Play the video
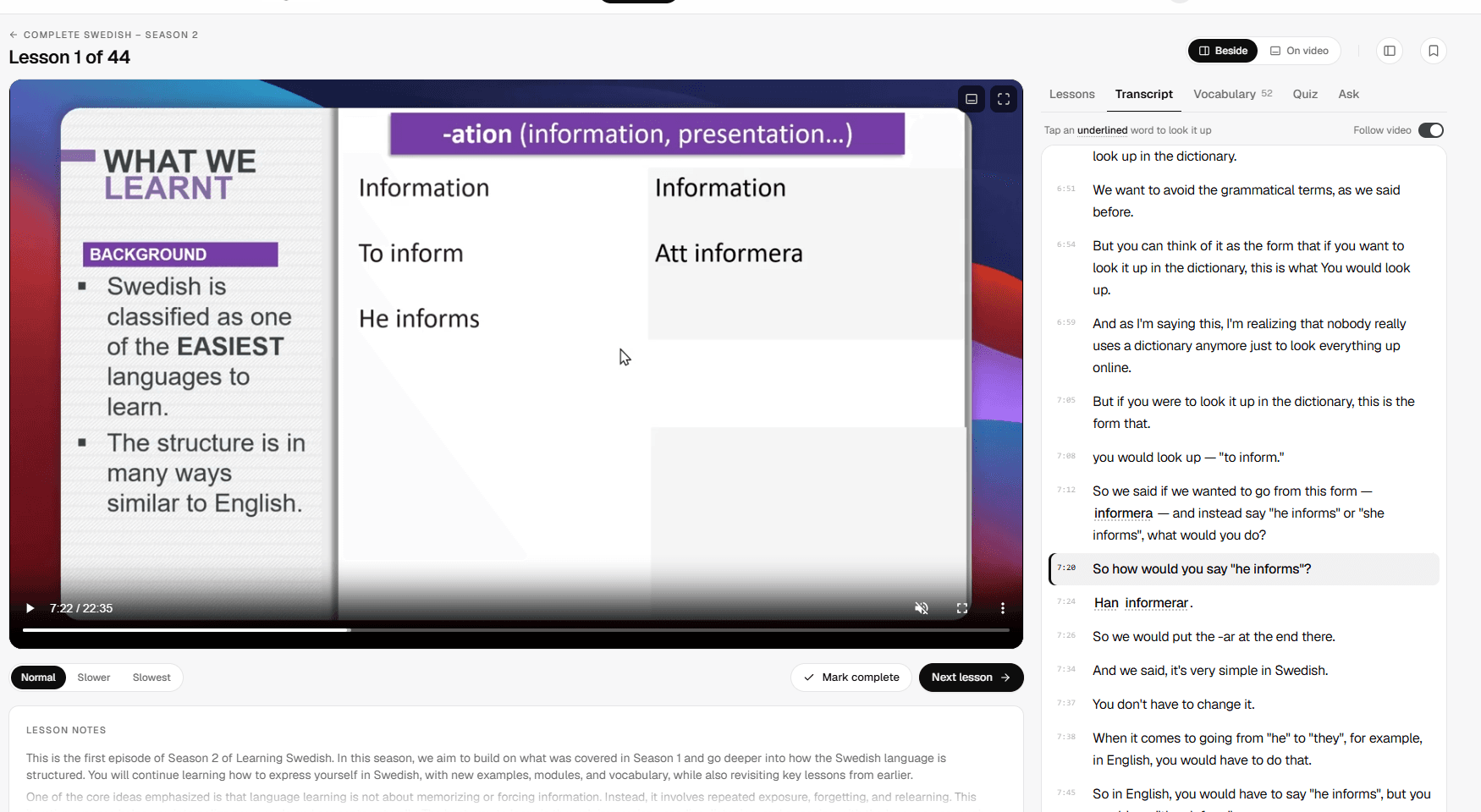 click(30, 608)
